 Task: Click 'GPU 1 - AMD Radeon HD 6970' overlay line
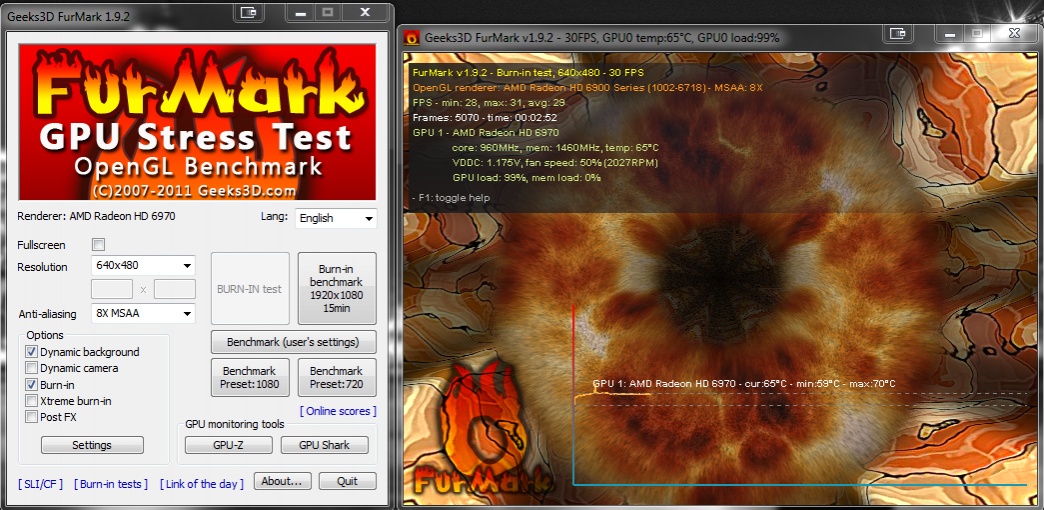pos(486,132)
